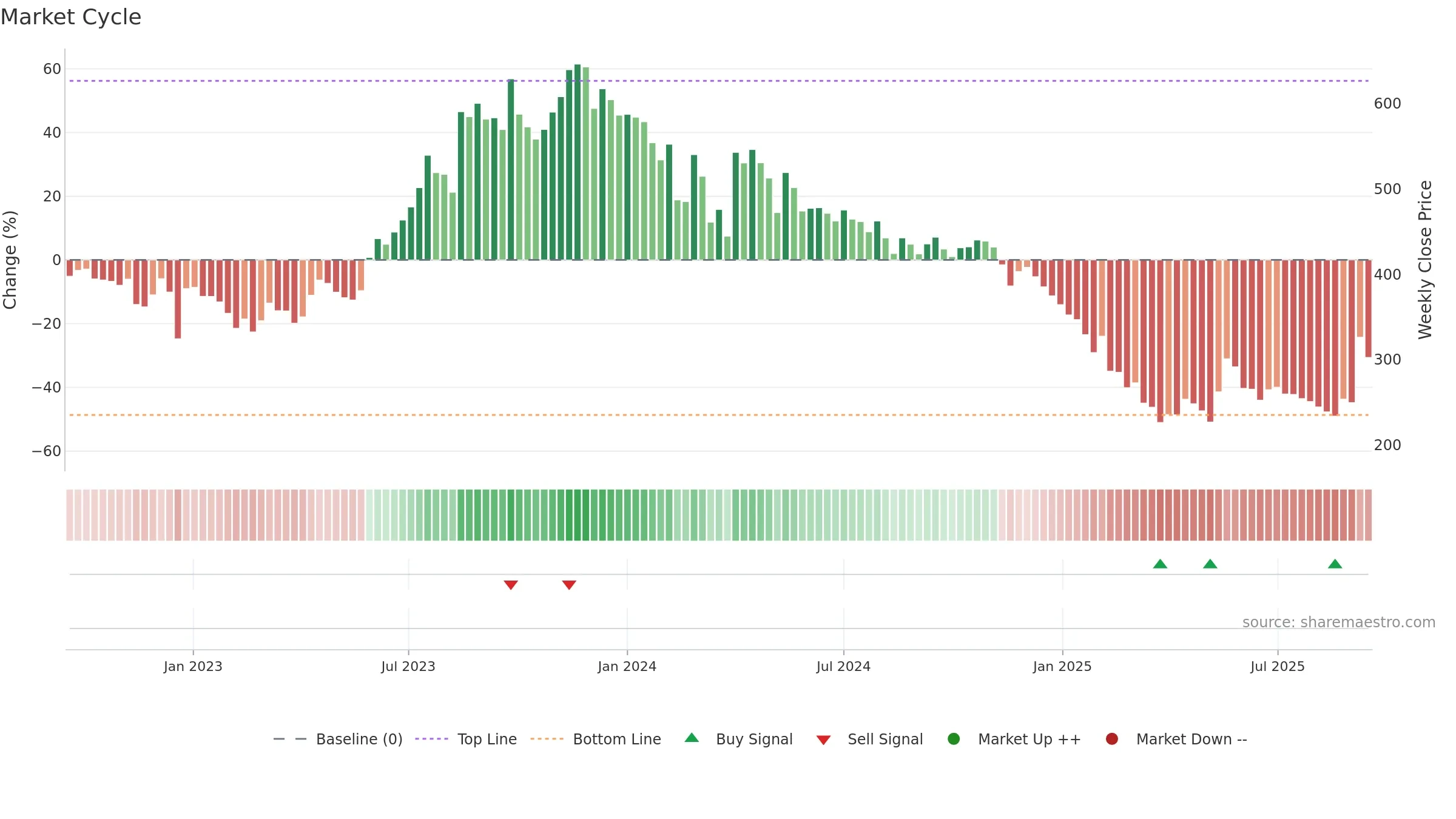Click the green Buy Signal legend triangle
1456x819 pixels.
(692, 738)
